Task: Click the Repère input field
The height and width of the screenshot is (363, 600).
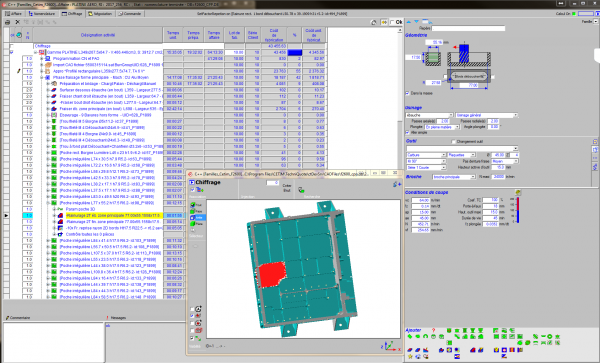Action: coord(469,28)
